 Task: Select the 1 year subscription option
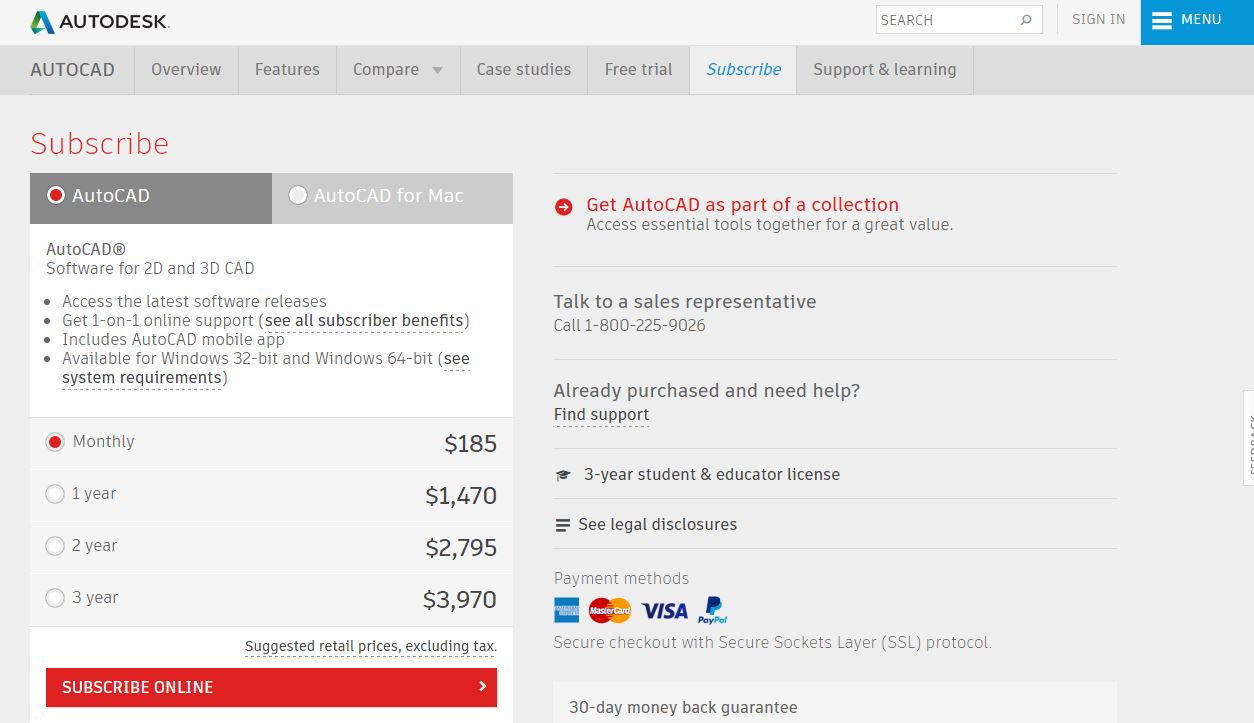click(x=55, y=494)
